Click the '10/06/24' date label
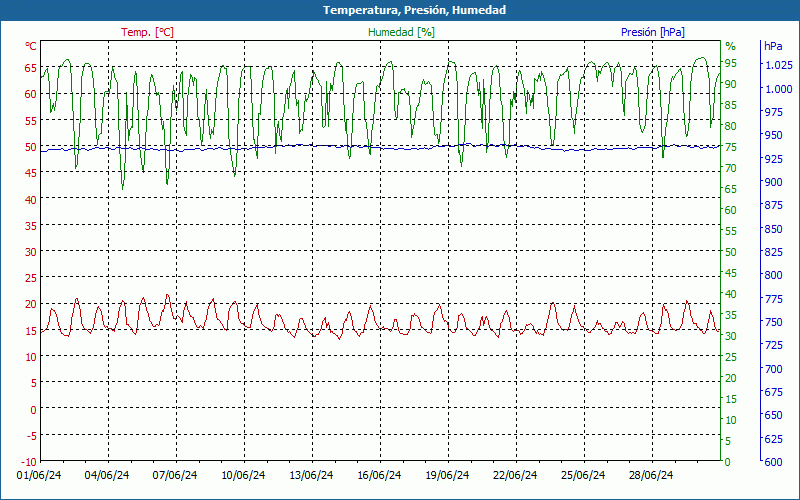Viewport: 800px width, 500px height. tap(243, 476)
